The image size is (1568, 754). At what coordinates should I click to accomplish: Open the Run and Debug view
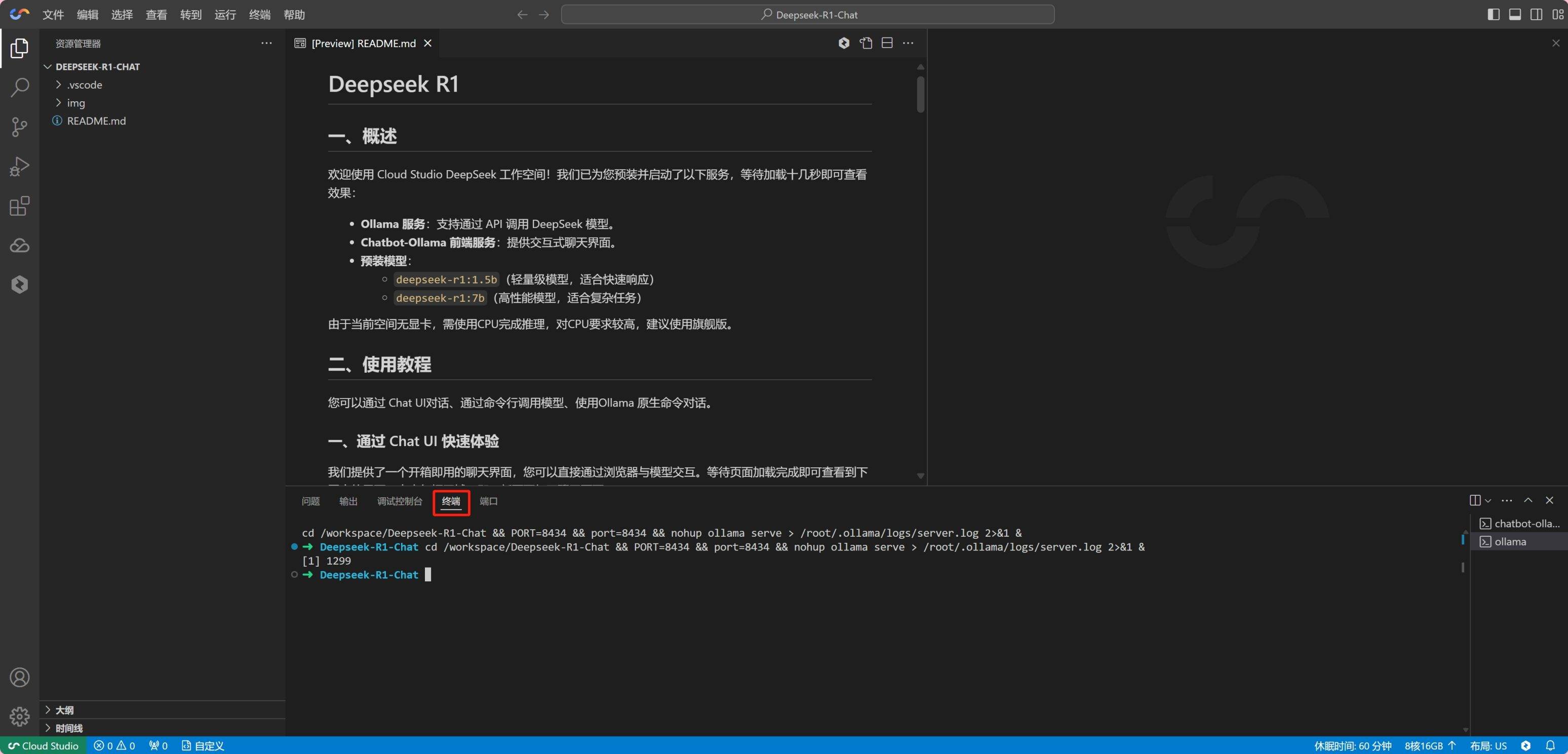(x=19, y=166)
